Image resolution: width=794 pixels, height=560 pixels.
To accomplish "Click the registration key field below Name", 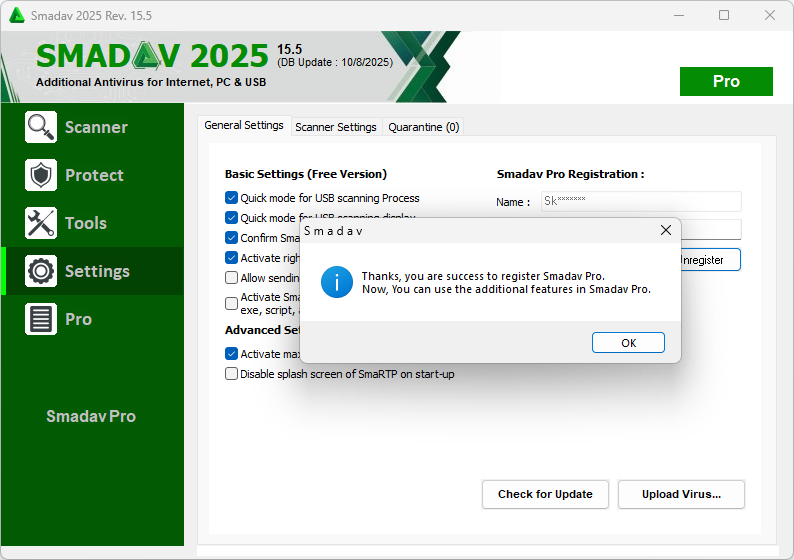I will coord(711,229).
